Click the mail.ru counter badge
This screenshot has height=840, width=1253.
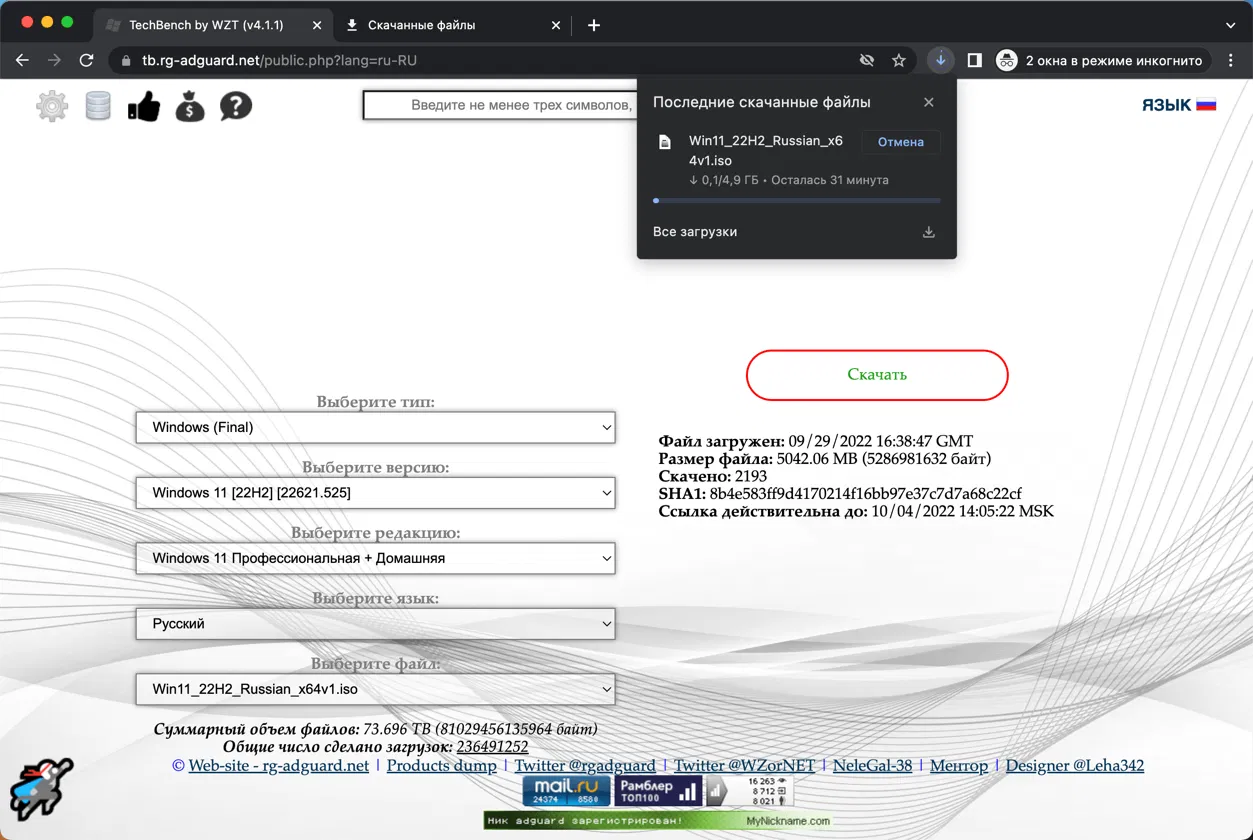[x=566, y=791]
